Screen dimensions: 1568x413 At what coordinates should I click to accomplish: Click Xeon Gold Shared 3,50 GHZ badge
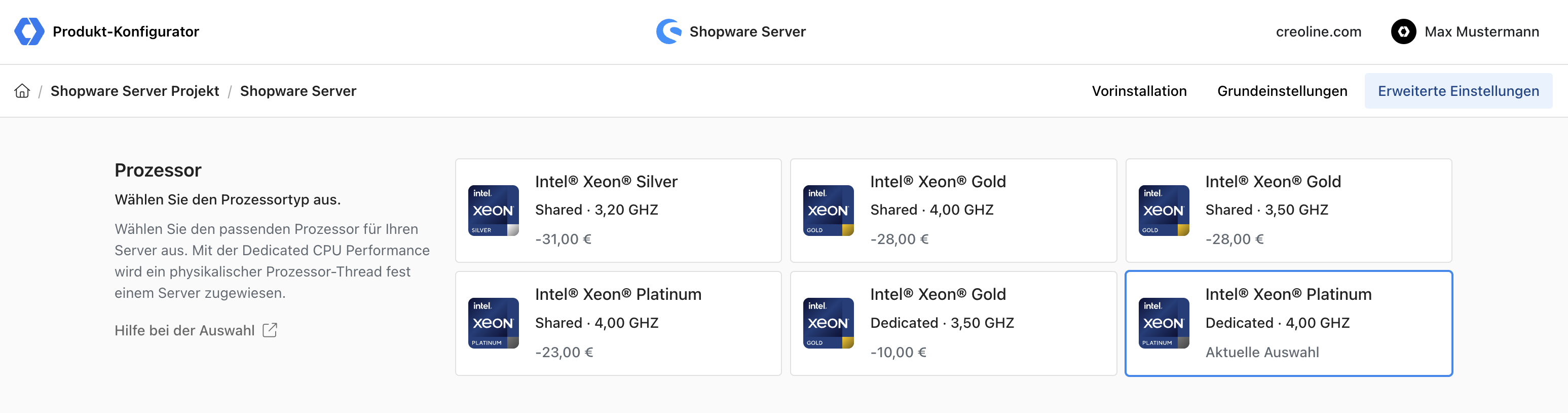coord(1163,211)
